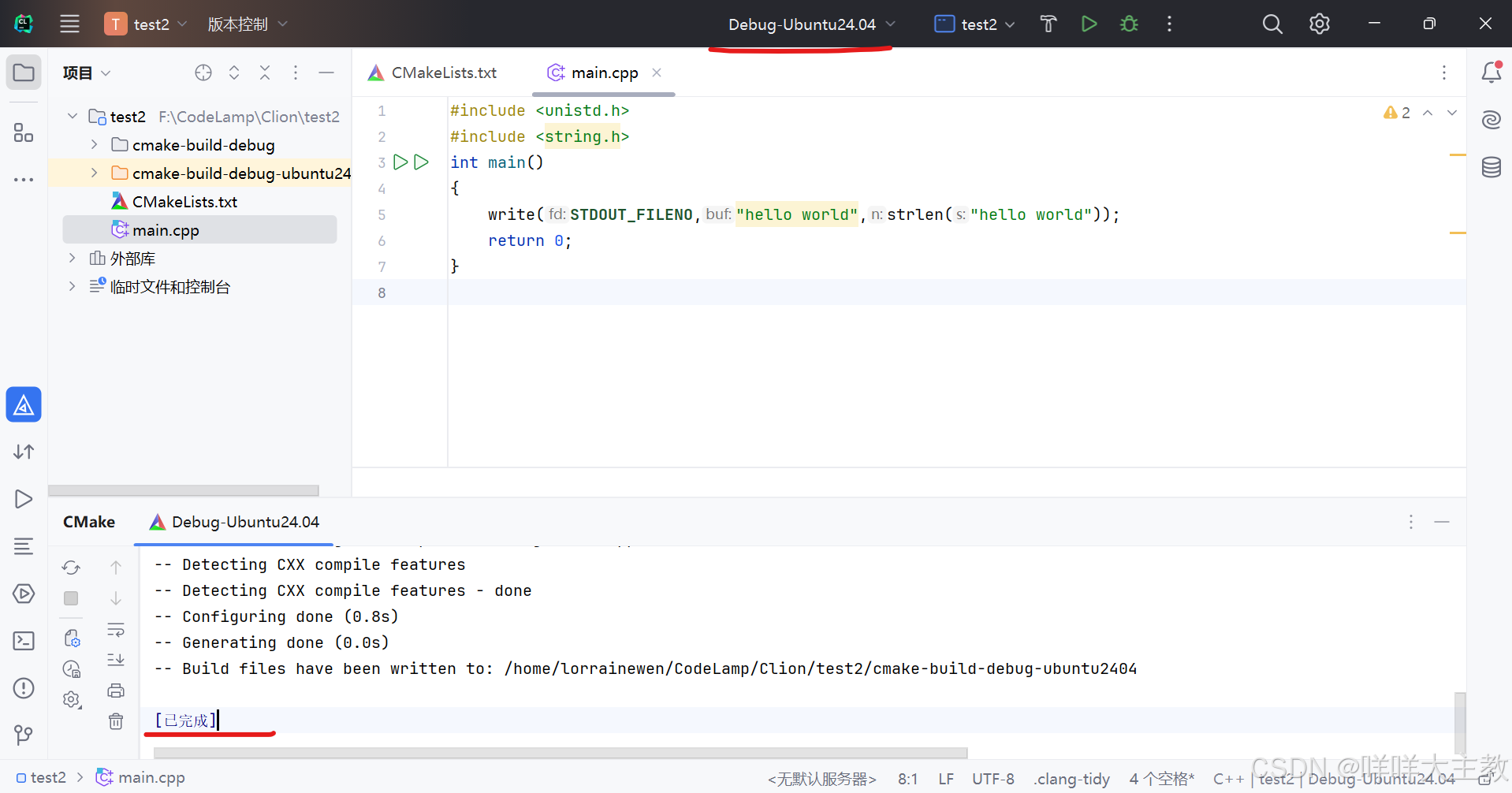Start debugging with the bug icon
Viewport: 1512px width, 793px height.
(x=1129, y=24)
